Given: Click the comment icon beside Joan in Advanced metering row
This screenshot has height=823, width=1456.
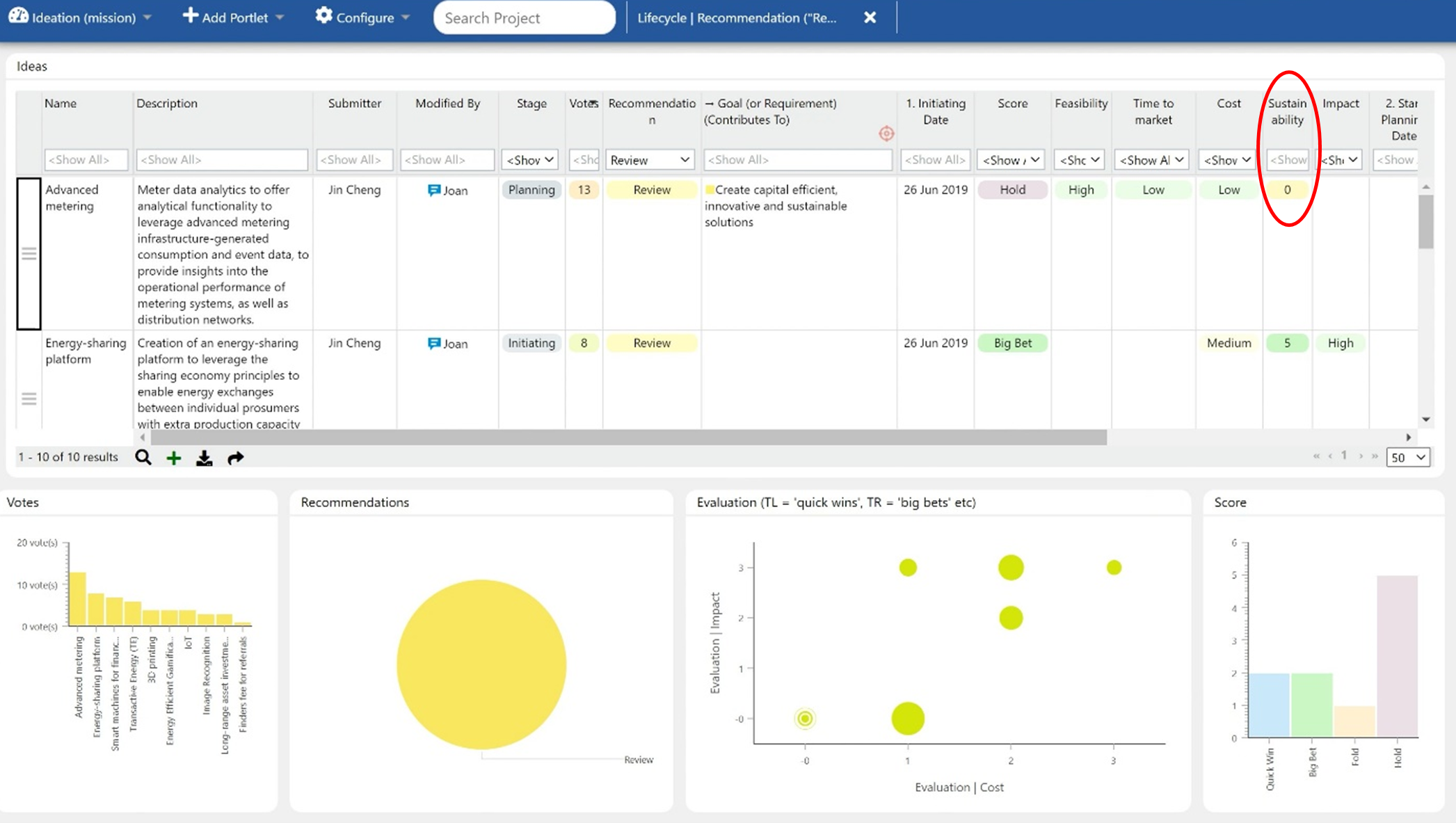Looking at the screenshot, I should pyautogui.click(x=434, y=191).
